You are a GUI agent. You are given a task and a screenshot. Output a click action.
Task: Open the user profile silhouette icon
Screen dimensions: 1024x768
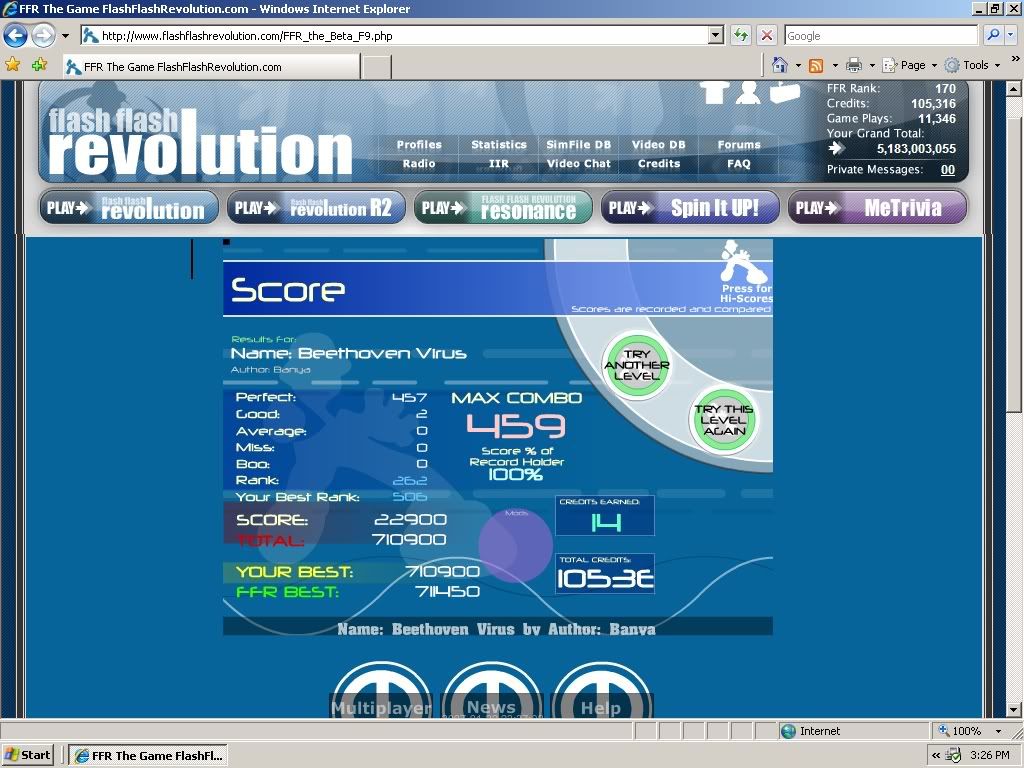pos(748,92)
